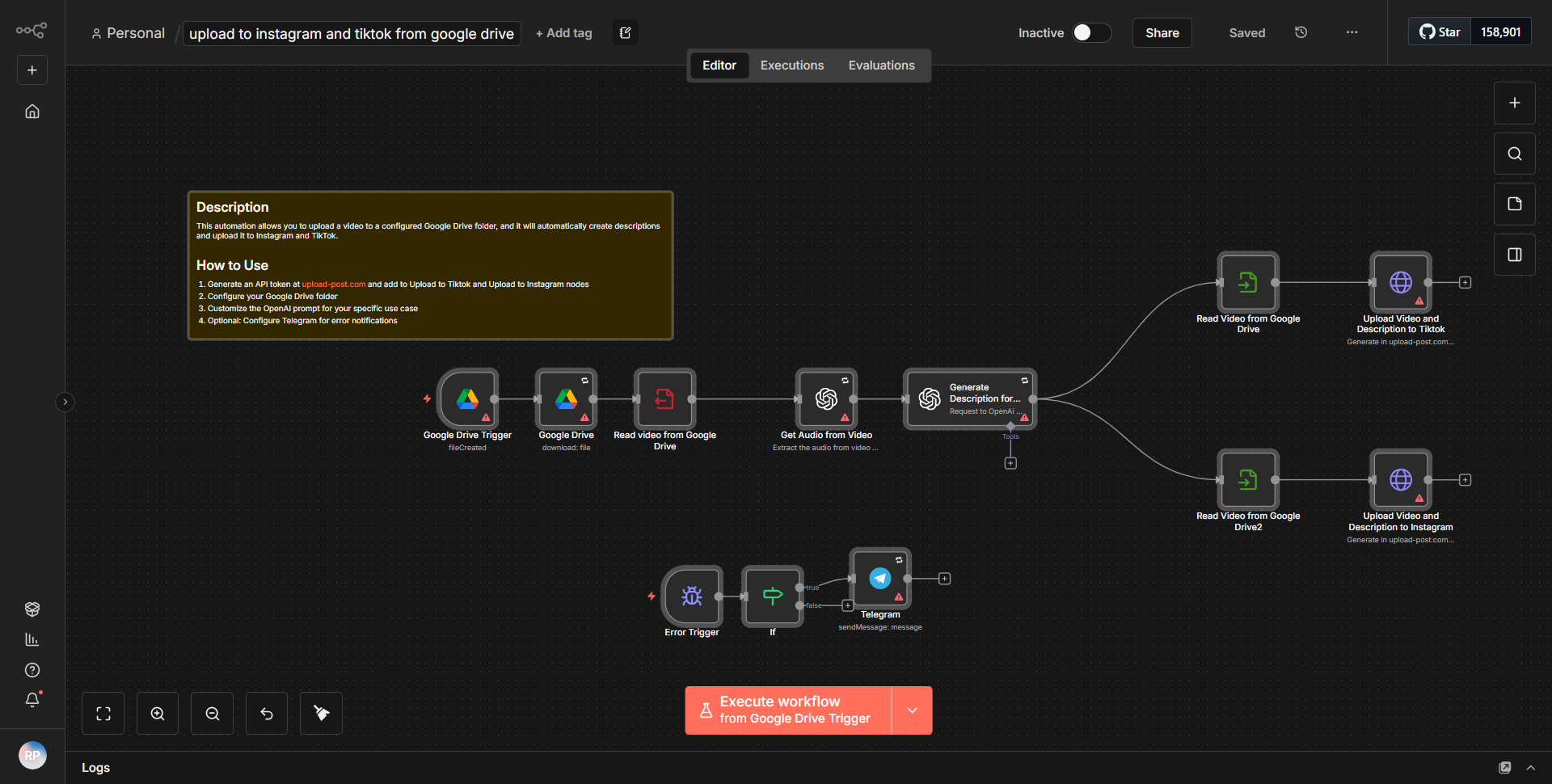The height and width of the screenshot is (784, 1552).
Task: Open the RP user avatar menu
Action: 32,756
